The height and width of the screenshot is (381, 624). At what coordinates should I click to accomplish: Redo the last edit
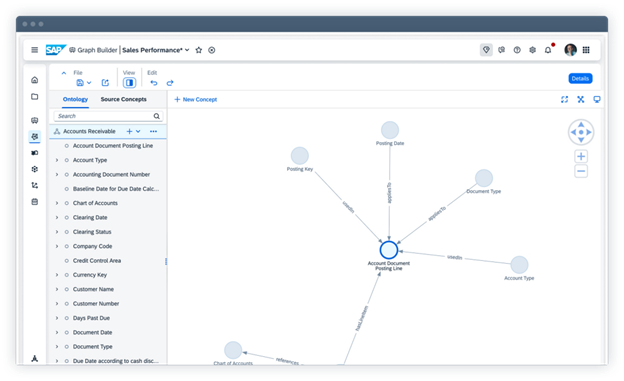point(170,83)
